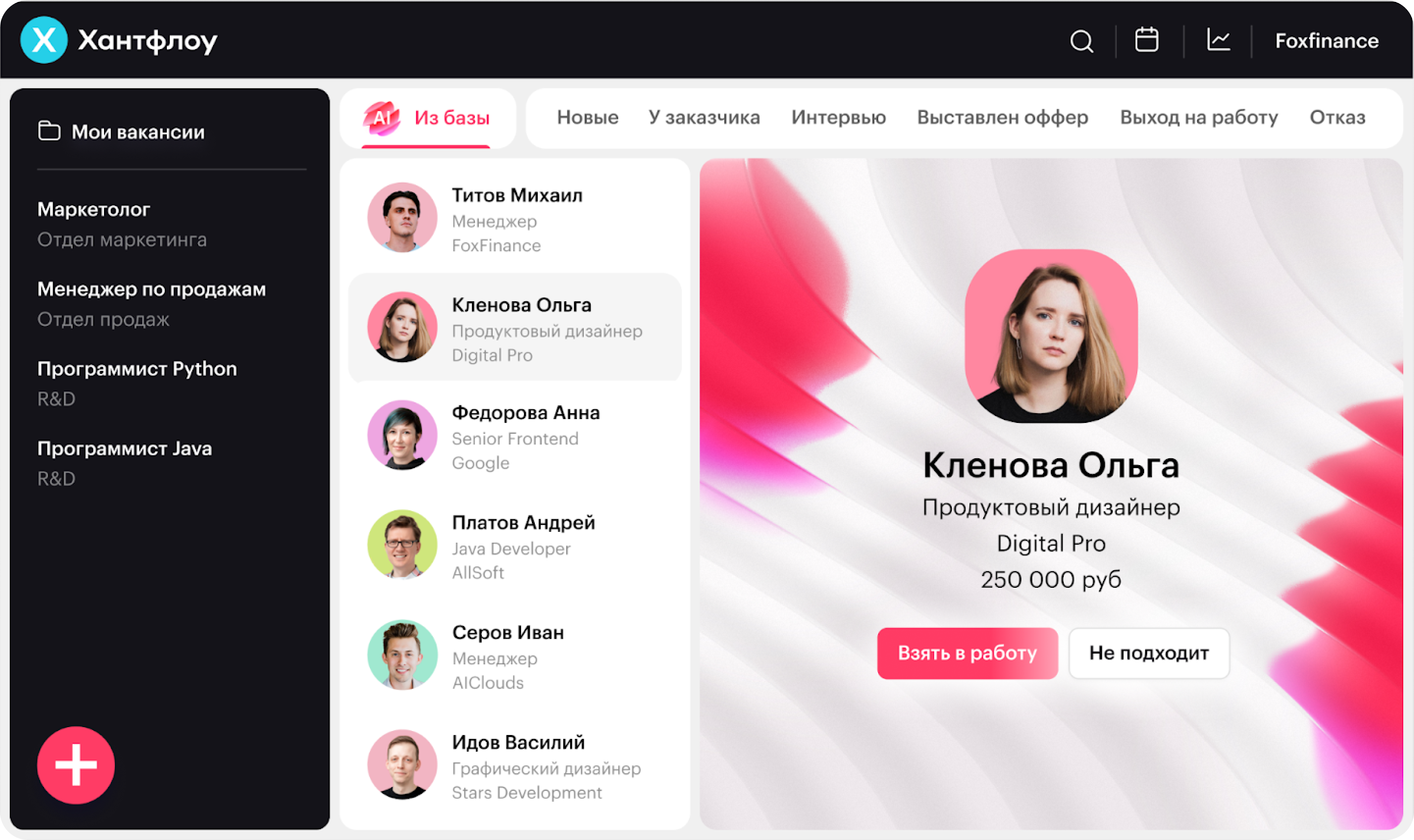The image size is (1414, 840).
Task: Click Титов Михаил's avatar photo
Action: (x=402, y=218)
